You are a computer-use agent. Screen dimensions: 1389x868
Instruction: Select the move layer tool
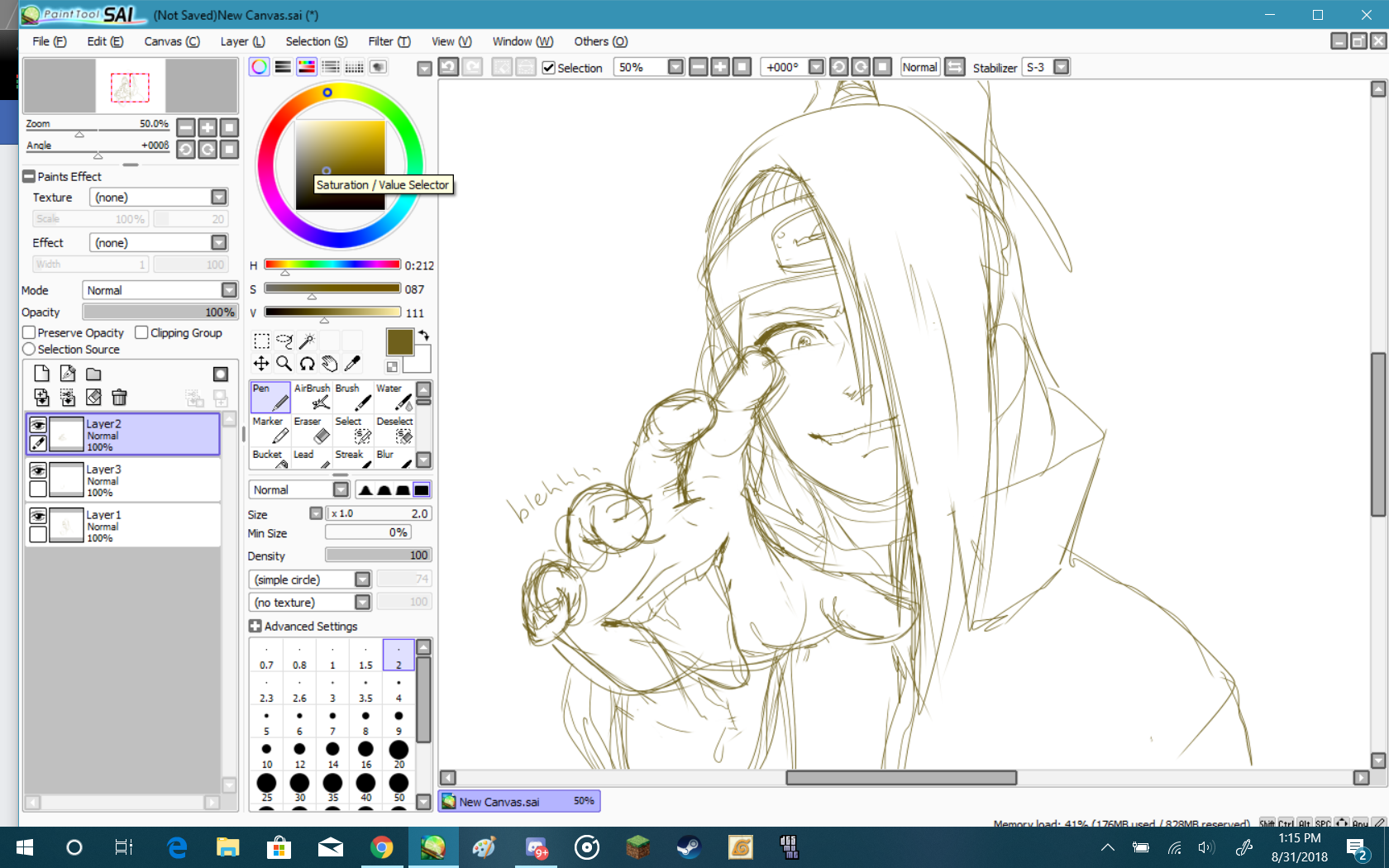(x=261, y=363)
